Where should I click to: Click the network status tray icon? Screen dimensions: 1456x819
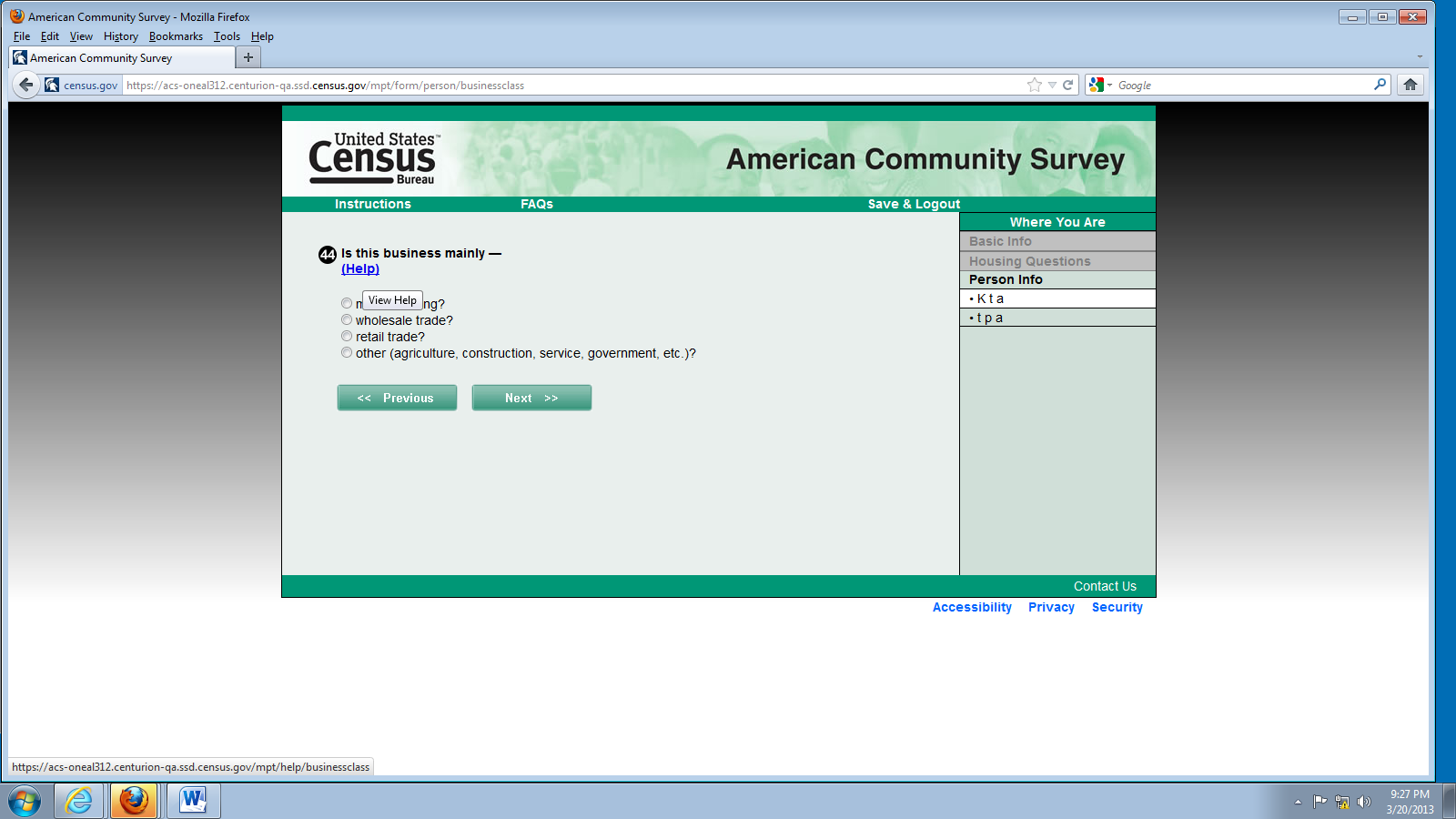click(x=1341, y=802)
